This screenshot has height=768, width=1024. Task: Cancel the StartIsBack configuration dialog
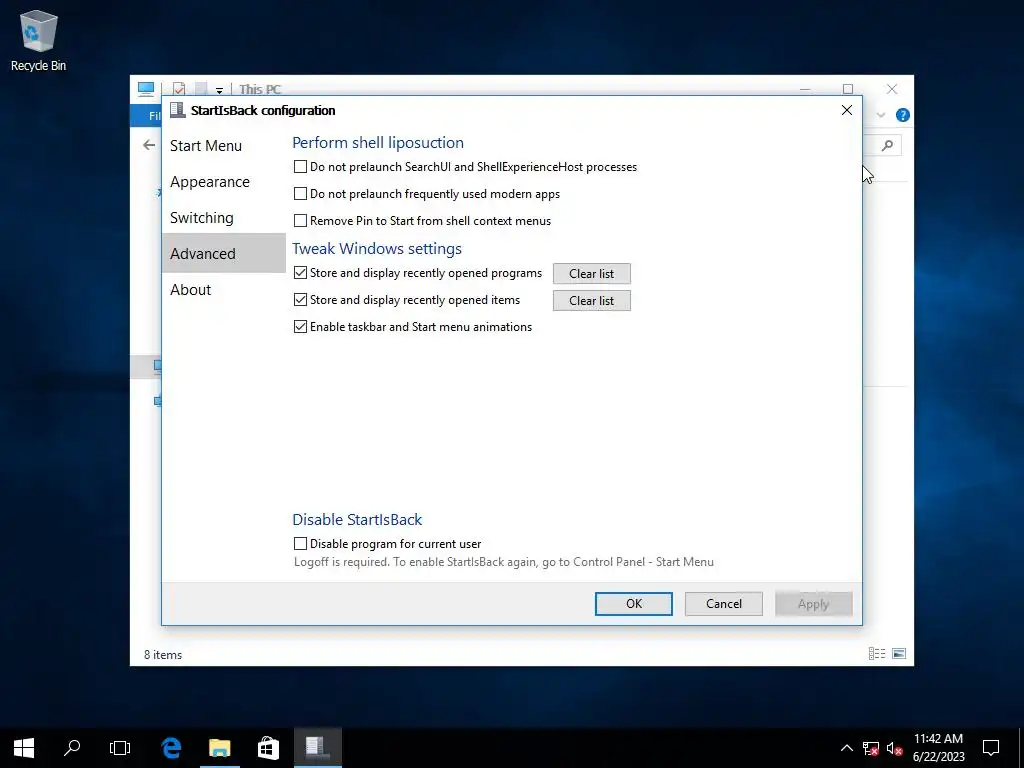tap(724, 603)
